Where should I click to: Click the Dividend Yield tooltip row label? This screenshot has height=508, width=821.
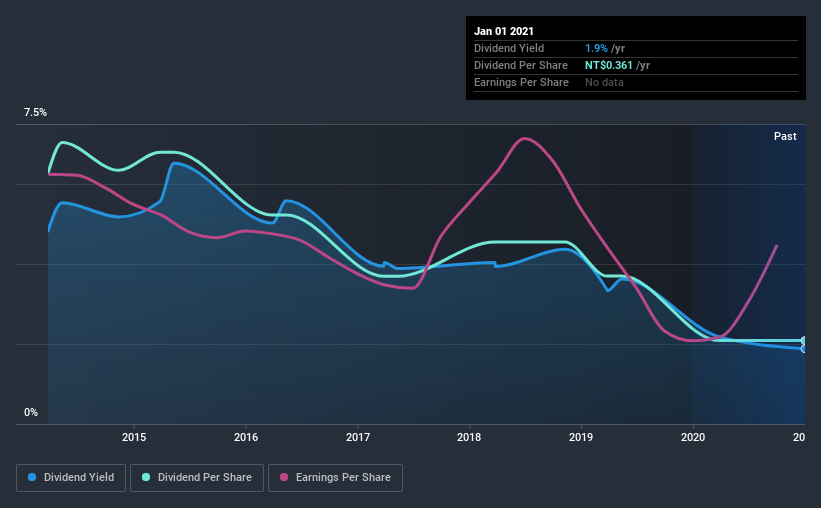pyautogui.click(x=509, y=48)
